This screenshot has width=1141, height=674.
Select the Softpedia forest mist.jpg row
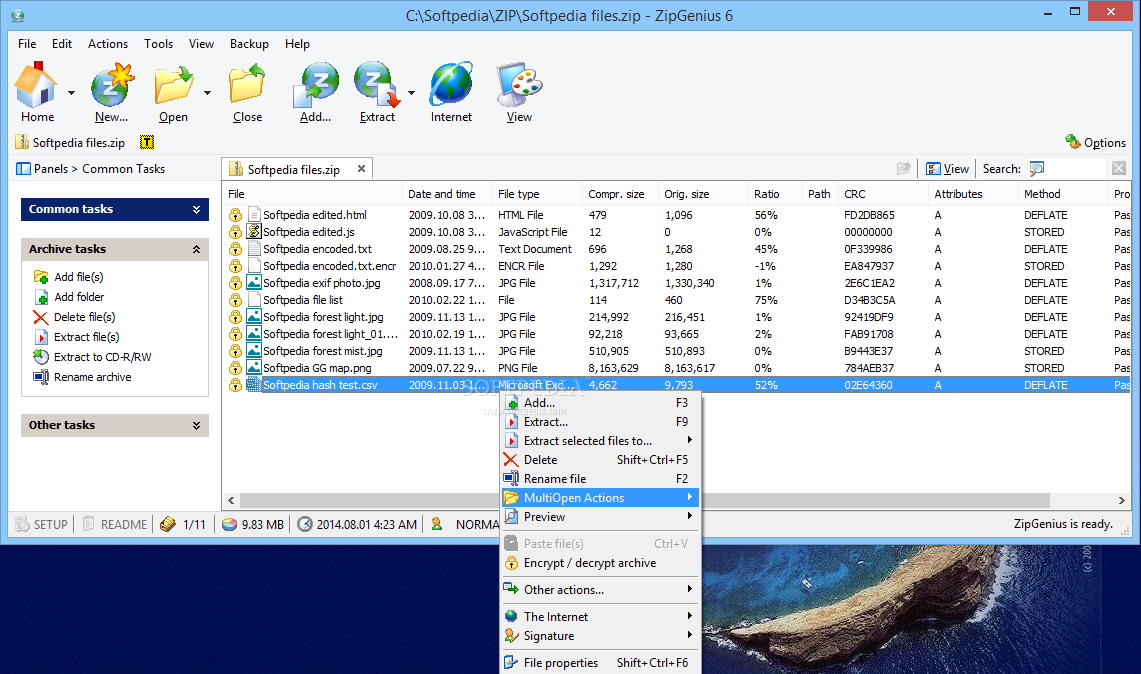tap(679, 351)
